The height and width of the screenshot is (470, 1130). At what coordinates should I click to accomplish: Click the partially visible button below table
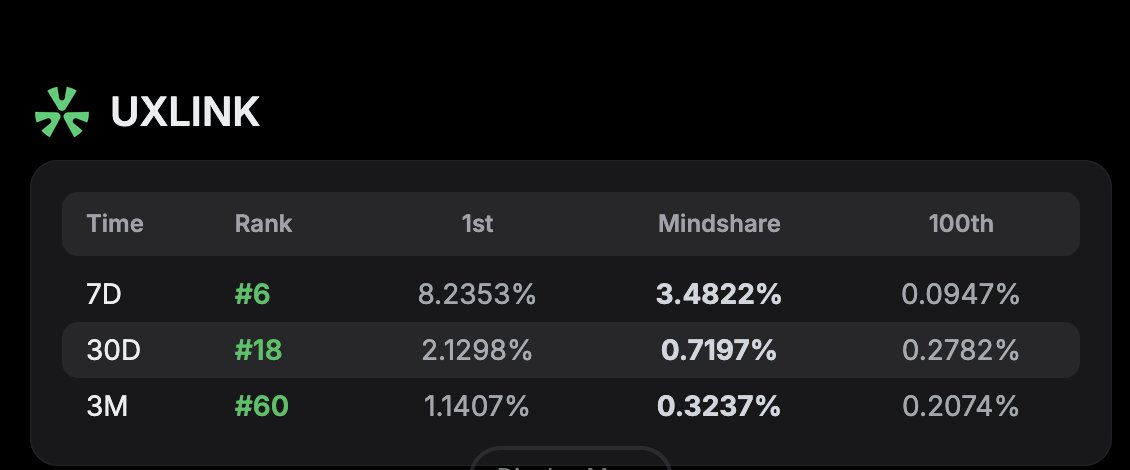pos(571,458)
